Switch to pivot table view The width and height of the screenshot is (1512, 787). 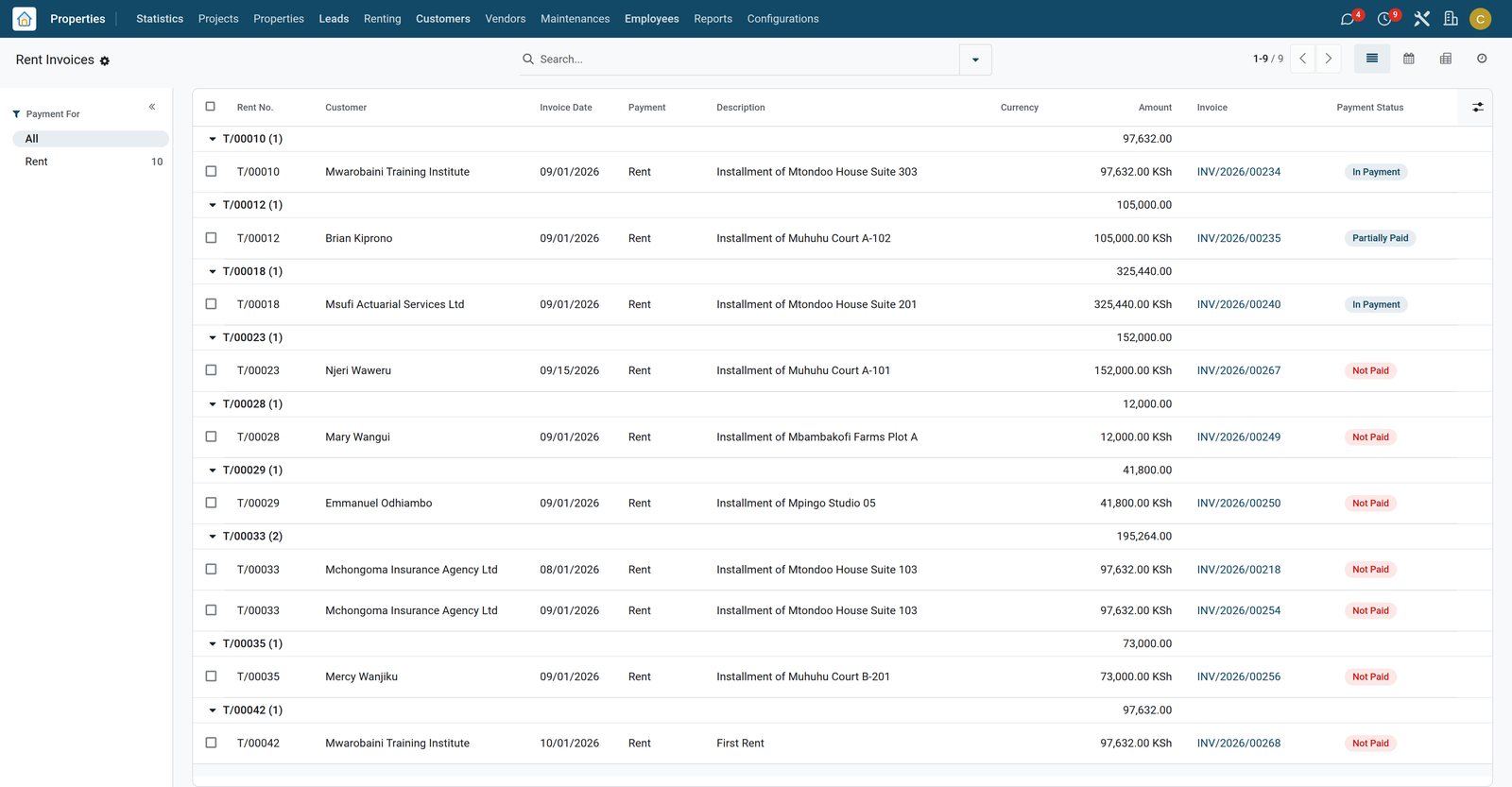[1446, 59]
